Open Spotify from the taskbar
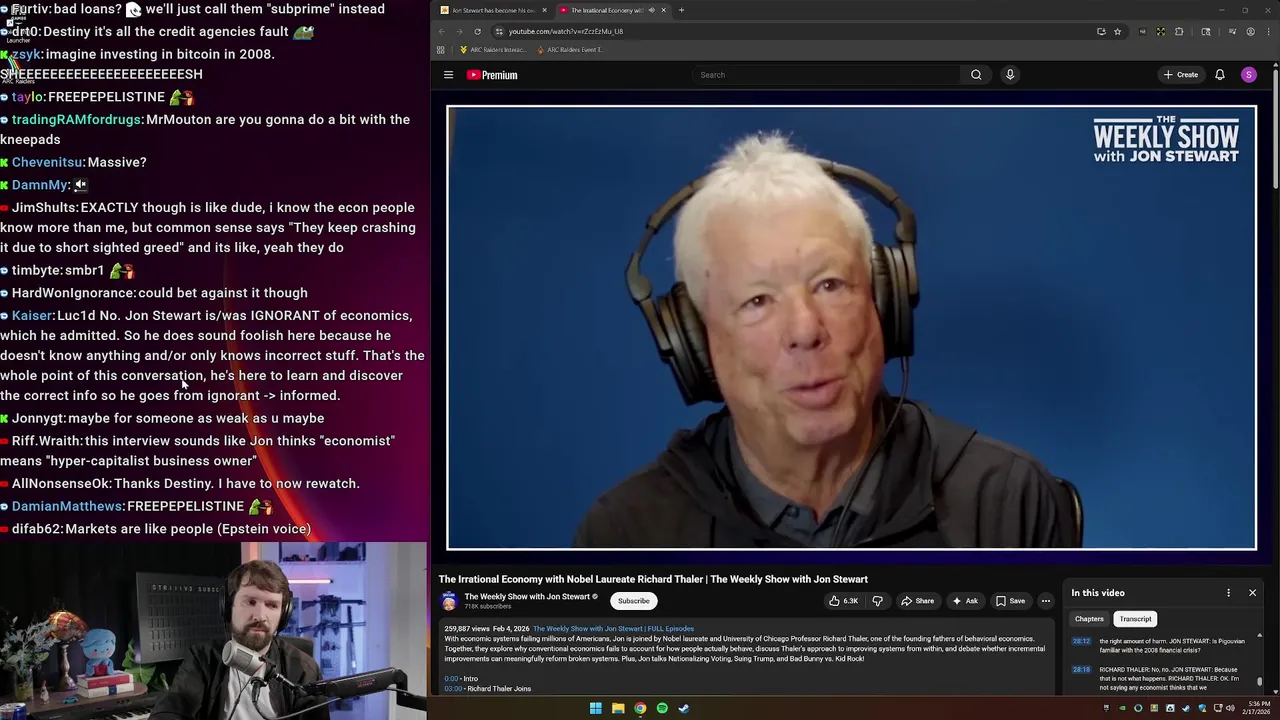The height and width of the screenshot is (720, 1280). tap(662, 708)
